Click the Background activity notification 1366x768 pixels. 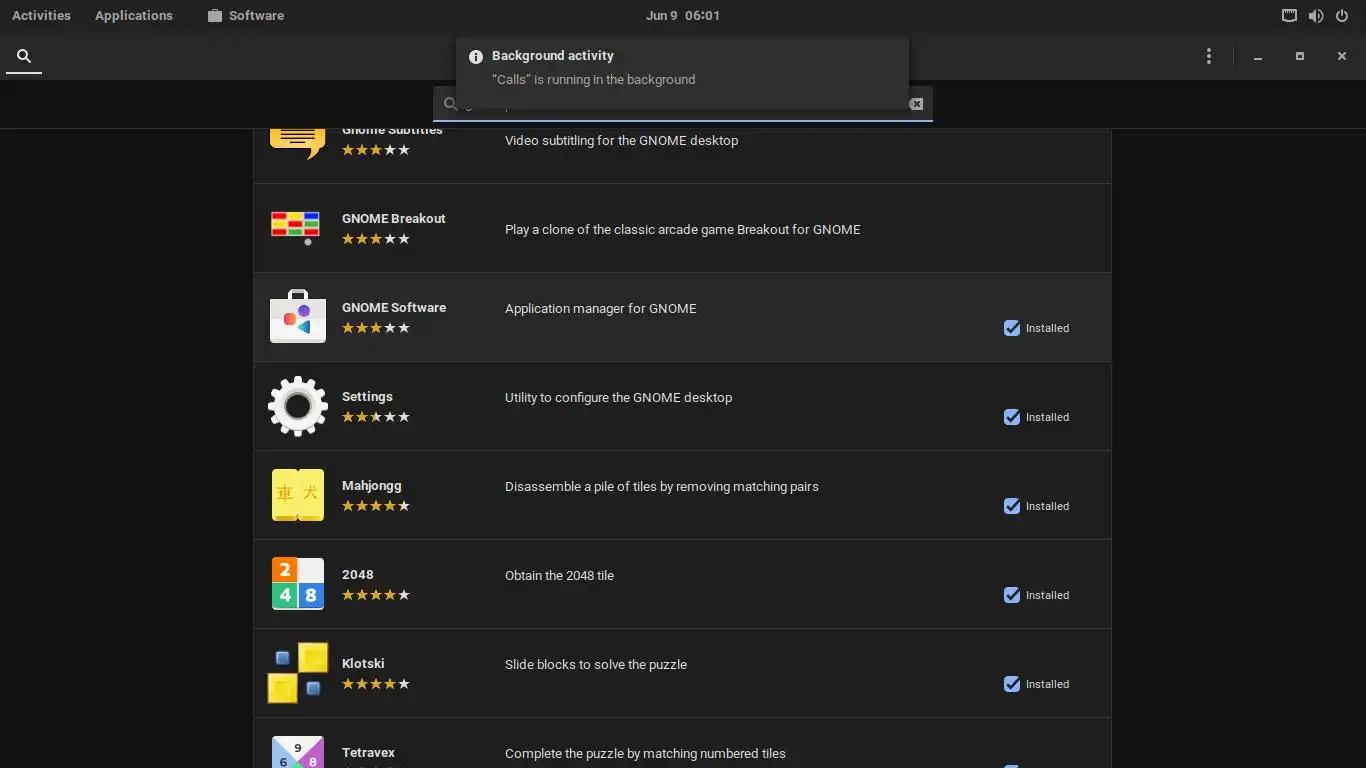[x=682, y=73]
